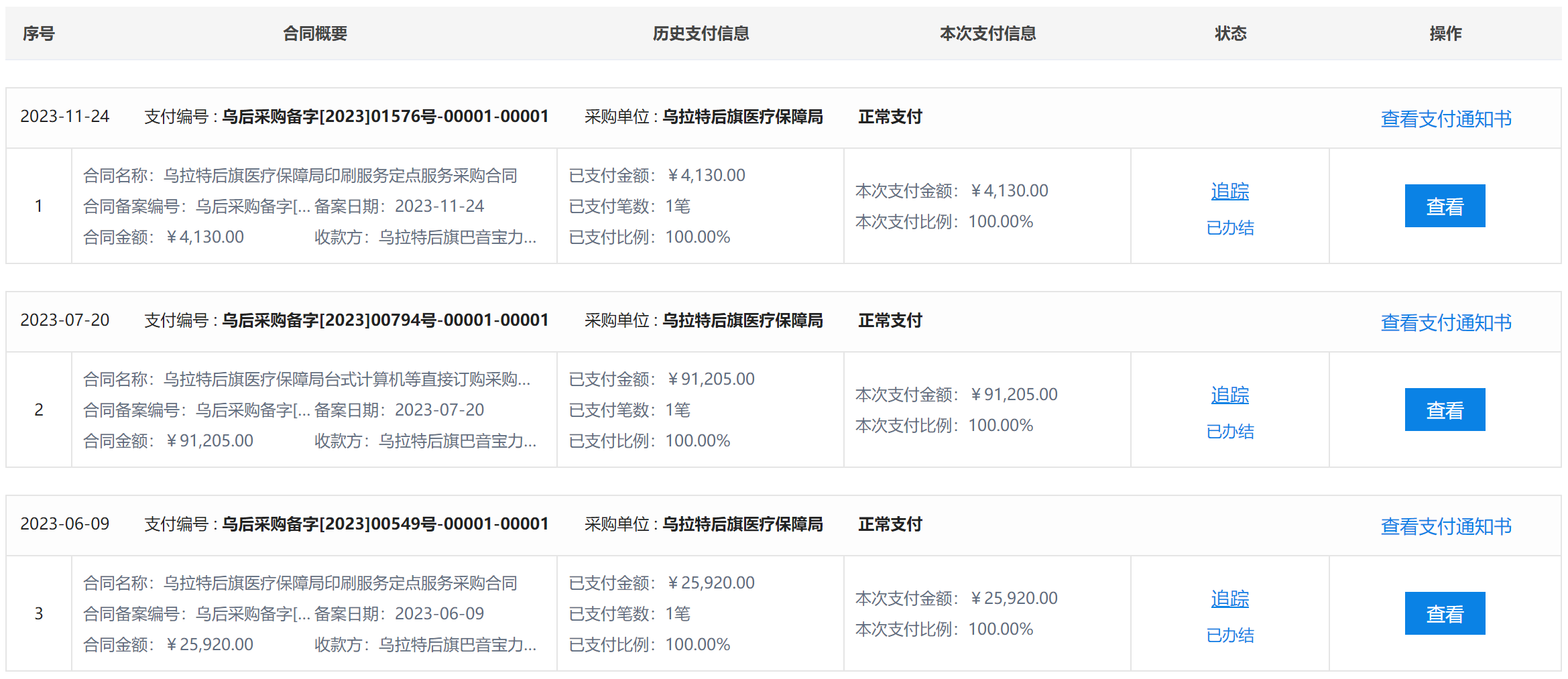Screen dimensions: 1568x679
Task: Click 追踪 link in row 2
Action: pos(1230,395)
